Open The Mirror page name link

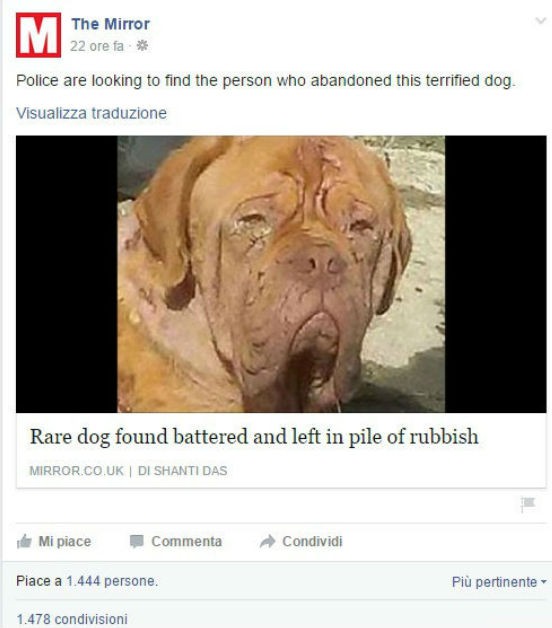coord(111,24)
